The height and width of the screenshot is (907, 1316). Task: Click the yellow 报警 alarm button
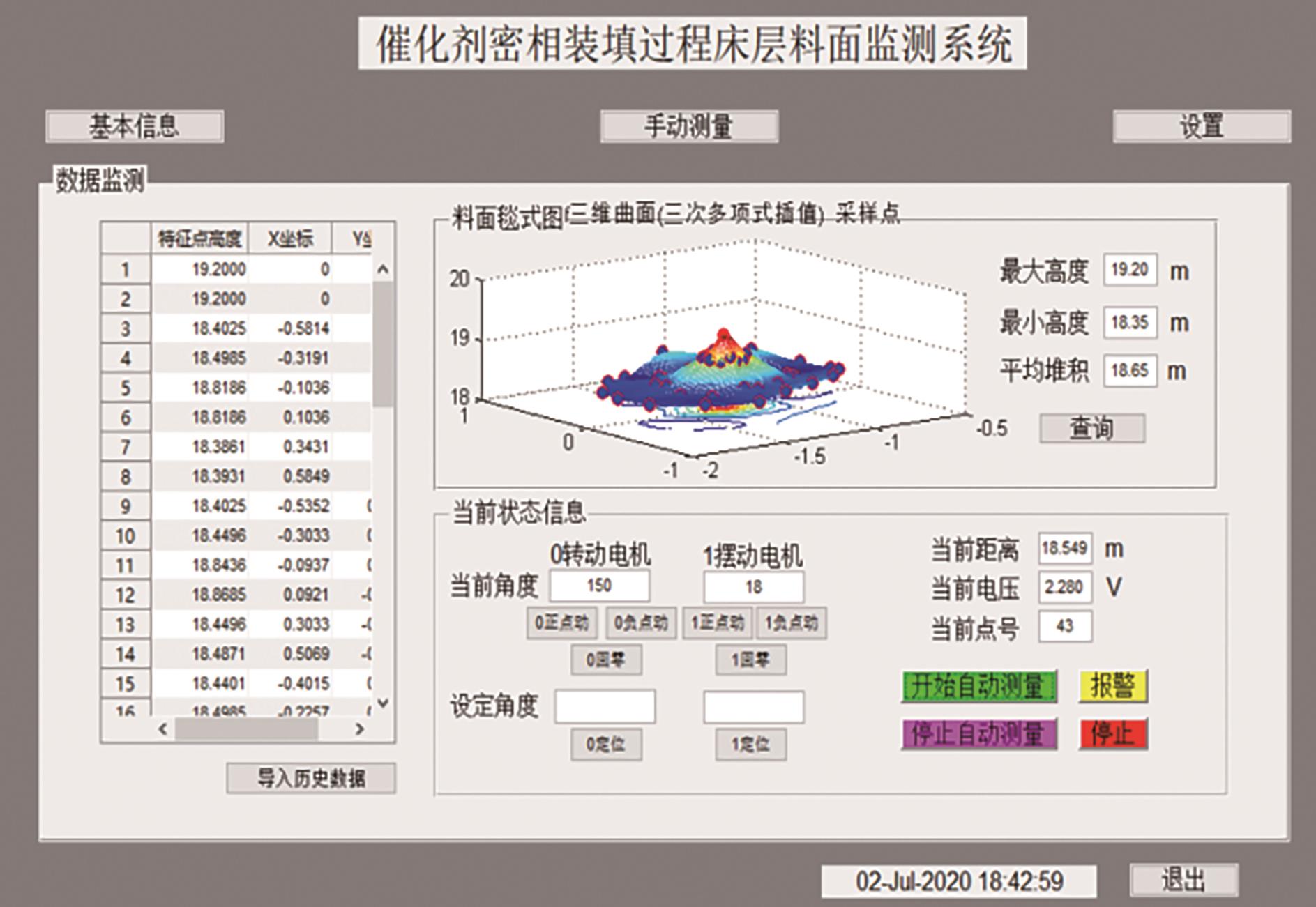[x=1112, y=686]
